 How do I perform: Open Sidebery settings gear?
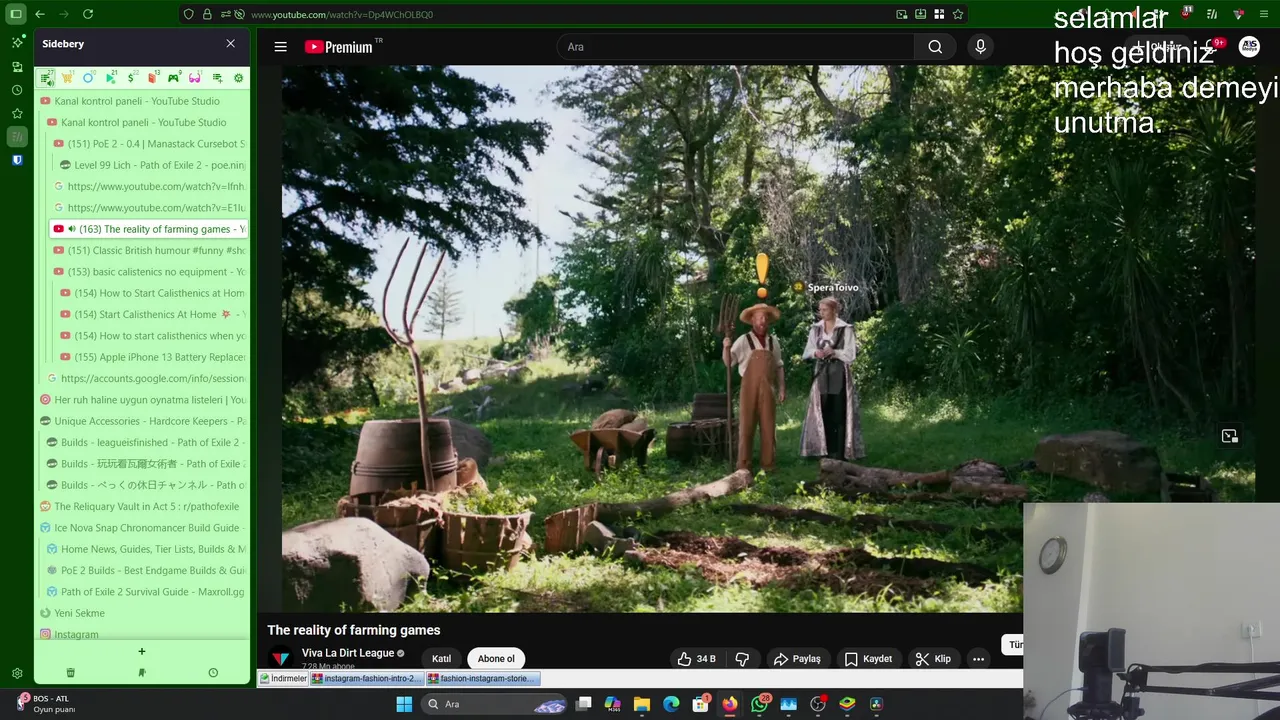click(238, 78)
